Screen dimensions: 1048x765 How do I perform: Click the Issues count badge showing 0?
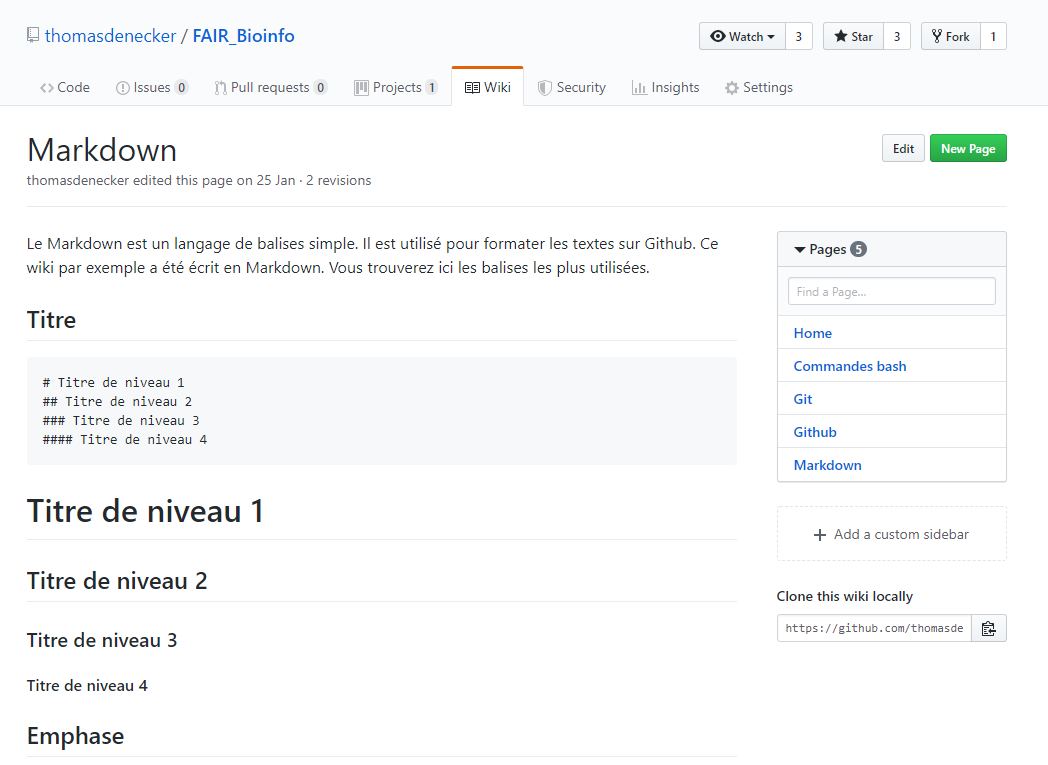click(x=181, y=88)
